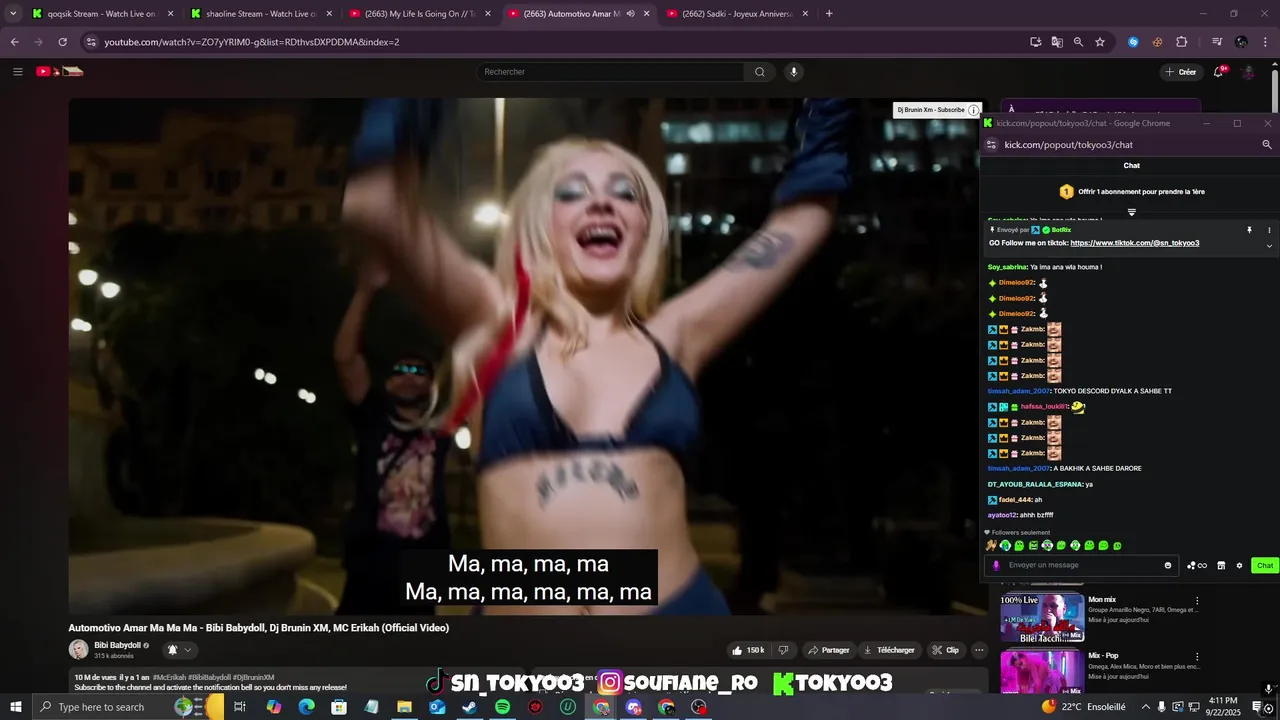1280x720 pixels.
Task: Open the Mix - Pop thumbnail
Action: [x=1042, y=672]
